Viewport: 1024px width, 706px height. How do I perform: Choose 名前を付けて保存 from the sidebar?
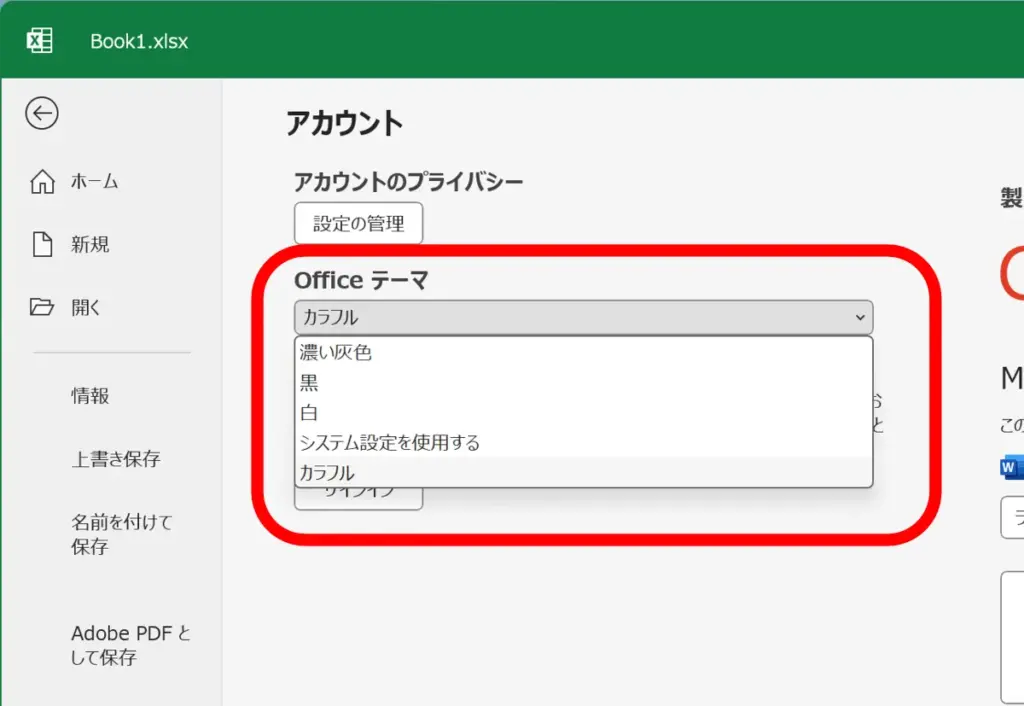(108, 534)
